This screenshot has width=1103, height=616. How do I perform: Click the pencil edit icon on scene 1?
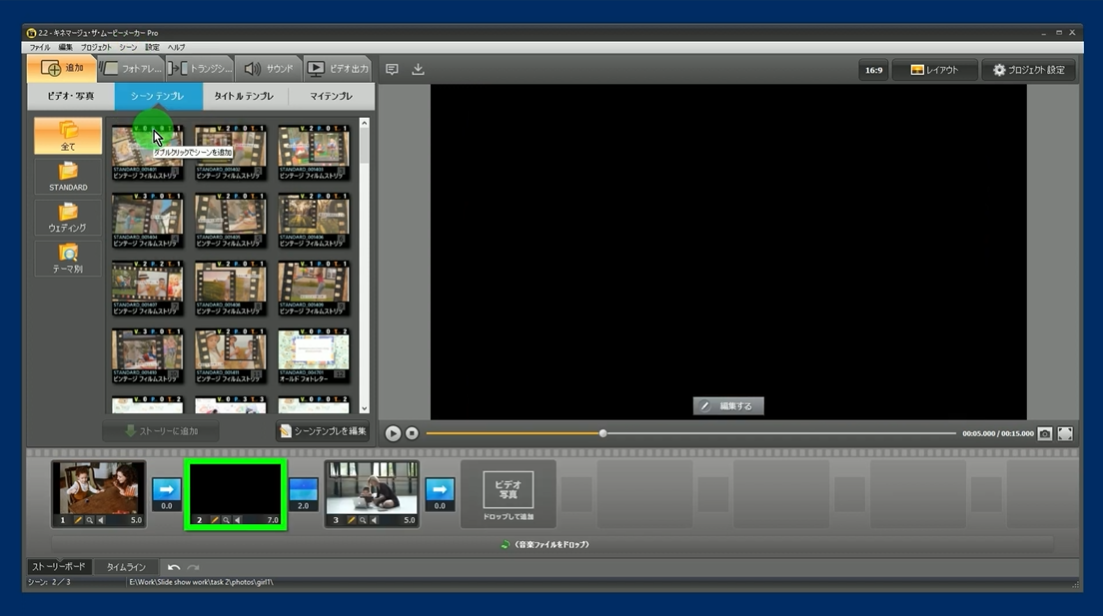(x=76, y=520)
